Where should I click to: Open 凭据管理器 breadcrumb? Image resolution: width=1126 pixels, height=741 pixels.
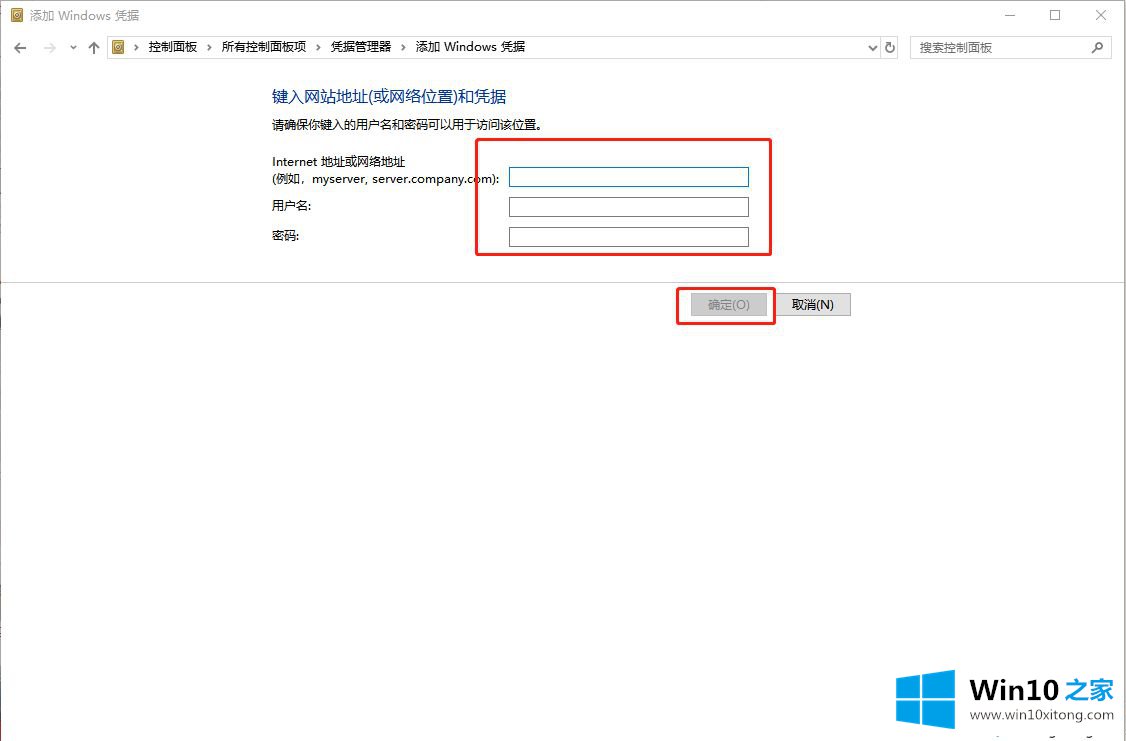pos(360,47)
